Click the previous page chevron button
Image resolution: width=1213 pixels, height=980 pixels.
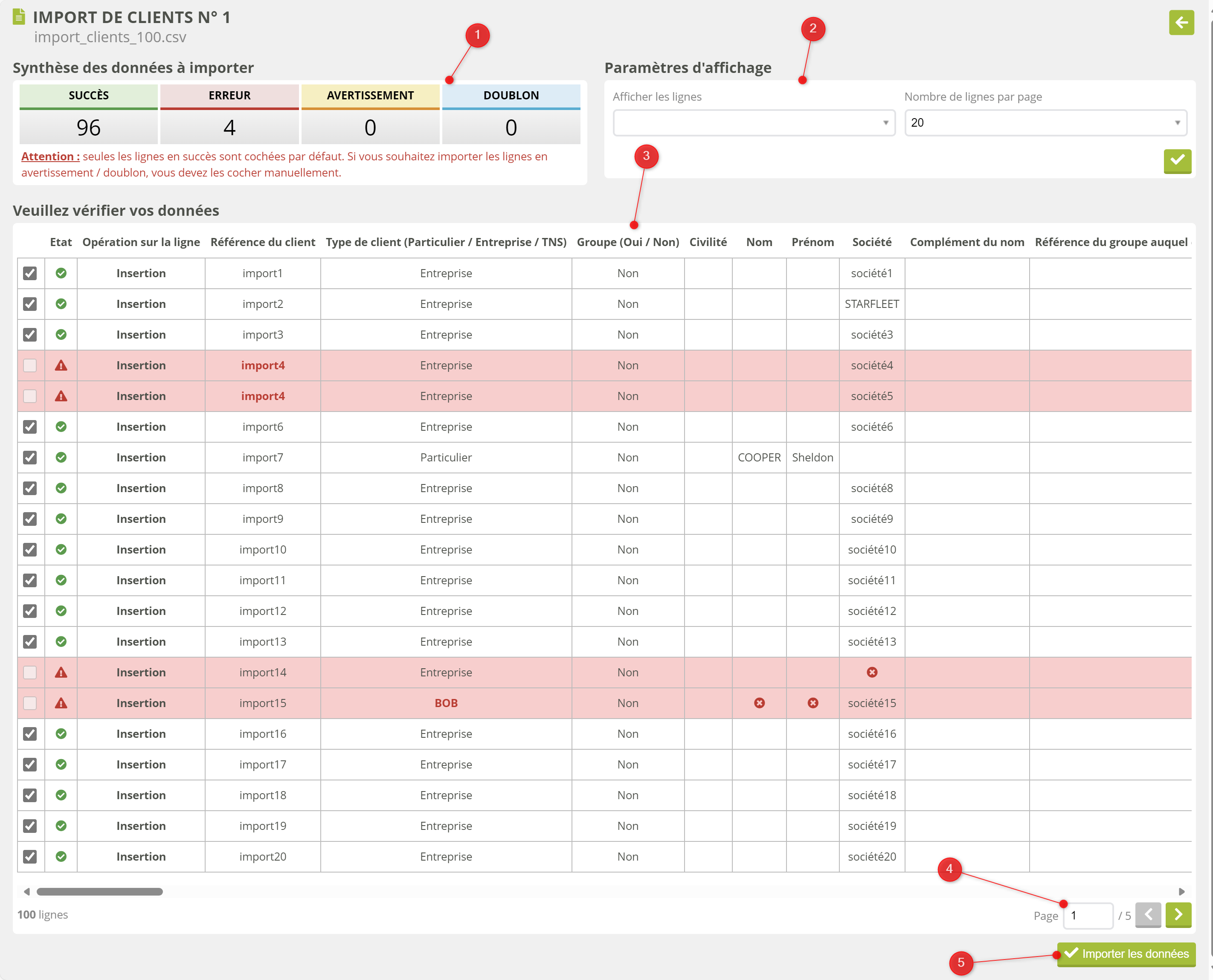pos(1147,914)
